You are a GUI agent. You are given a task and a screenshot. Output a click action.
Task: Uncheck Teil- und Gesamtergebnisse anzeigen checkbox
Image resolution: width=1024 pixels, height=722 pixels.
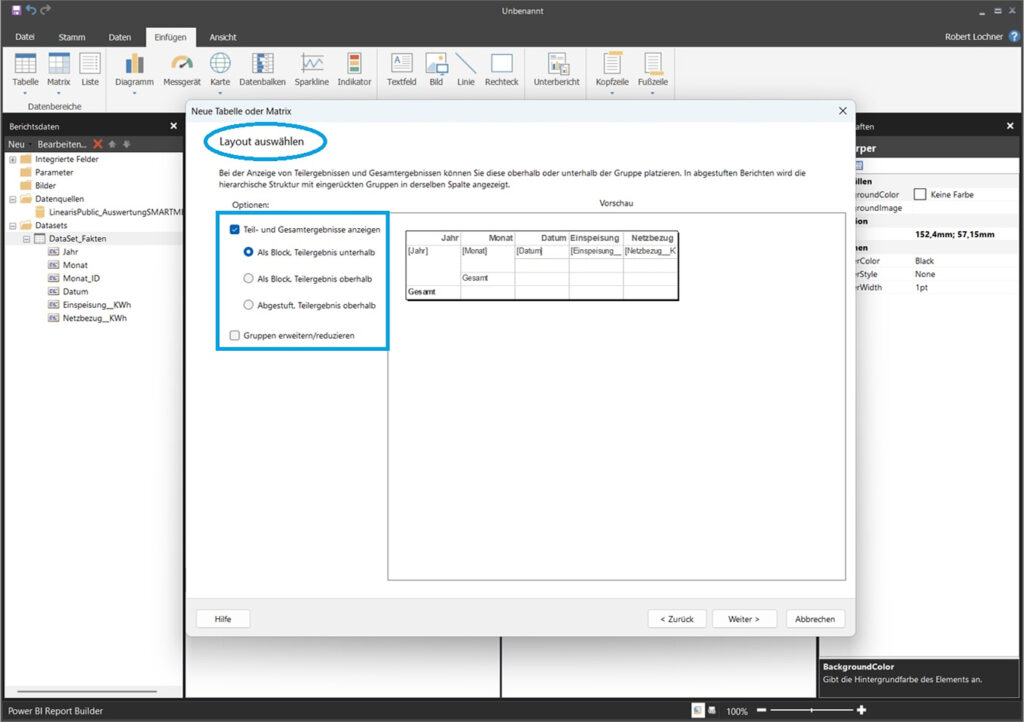point(235,229)
